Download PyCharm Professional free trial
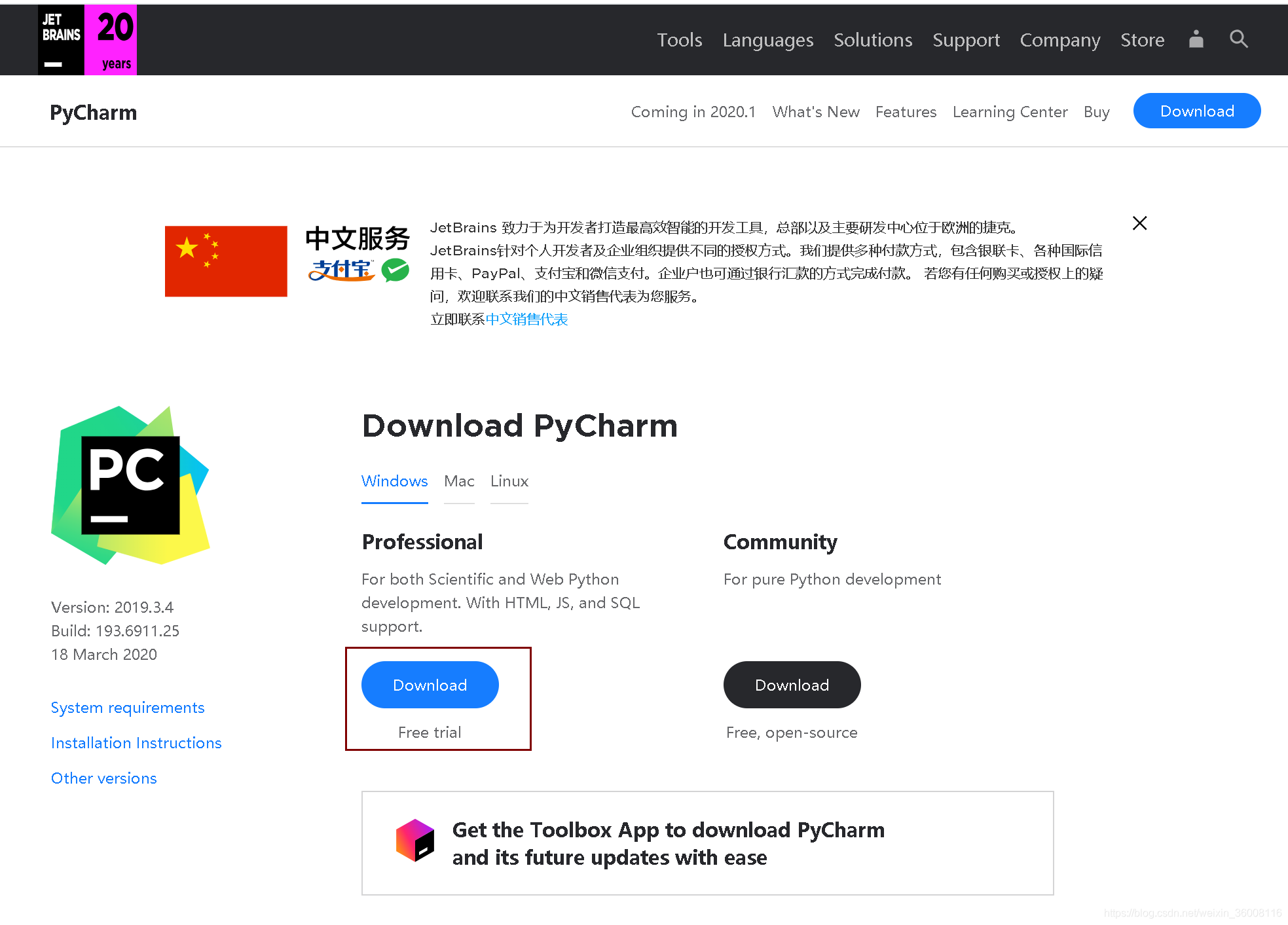This screenshot has height=925, width=1288. [430, 684]
